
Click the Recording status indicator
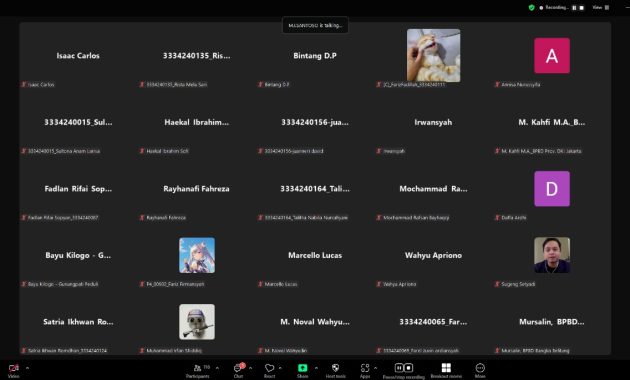pos(554,8)
